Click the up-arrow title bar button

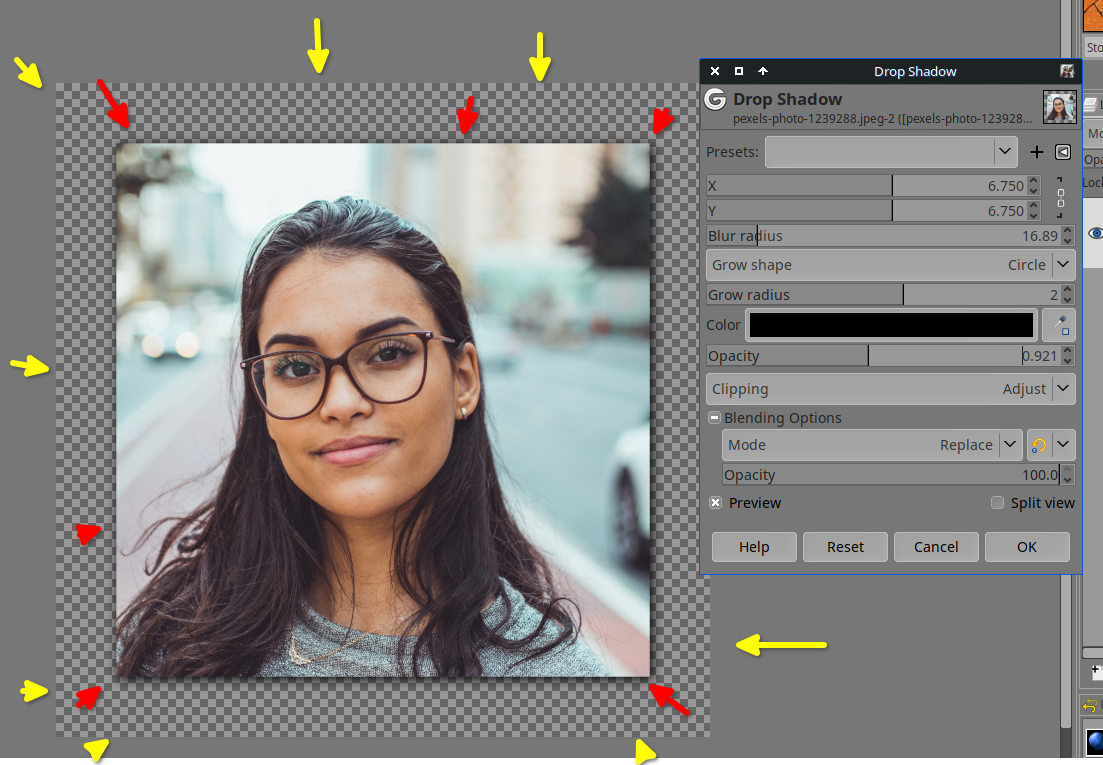coord(763,71)
